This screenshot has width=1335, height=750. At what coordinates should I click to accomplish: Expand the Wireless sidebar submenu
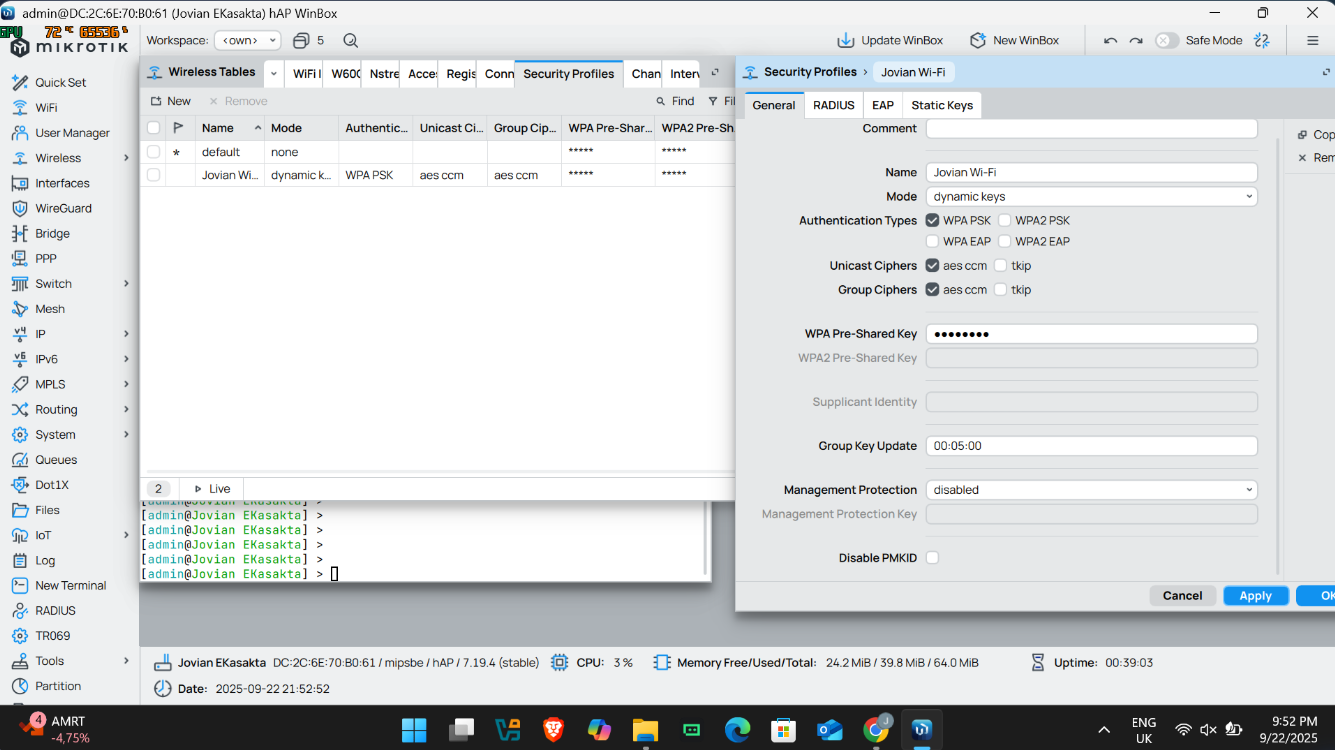126,158
